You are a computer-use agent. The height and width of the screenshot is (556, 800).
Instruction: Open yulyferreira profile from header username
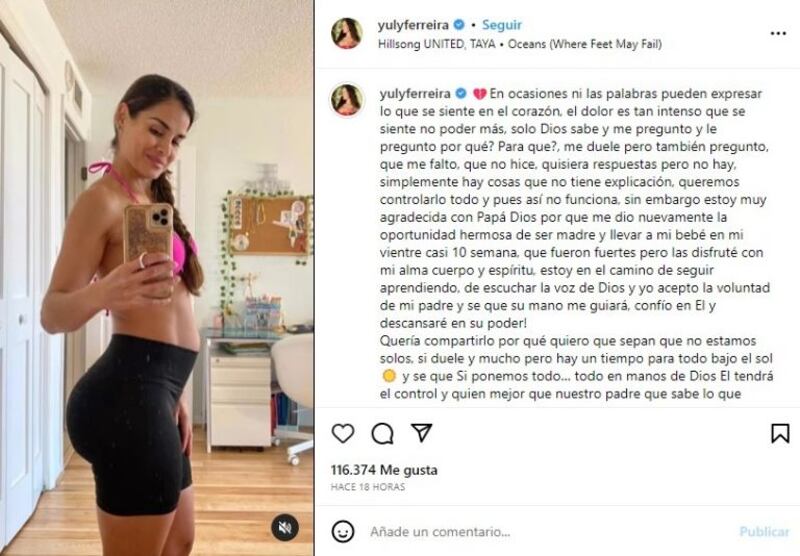[x=413, y=24]
